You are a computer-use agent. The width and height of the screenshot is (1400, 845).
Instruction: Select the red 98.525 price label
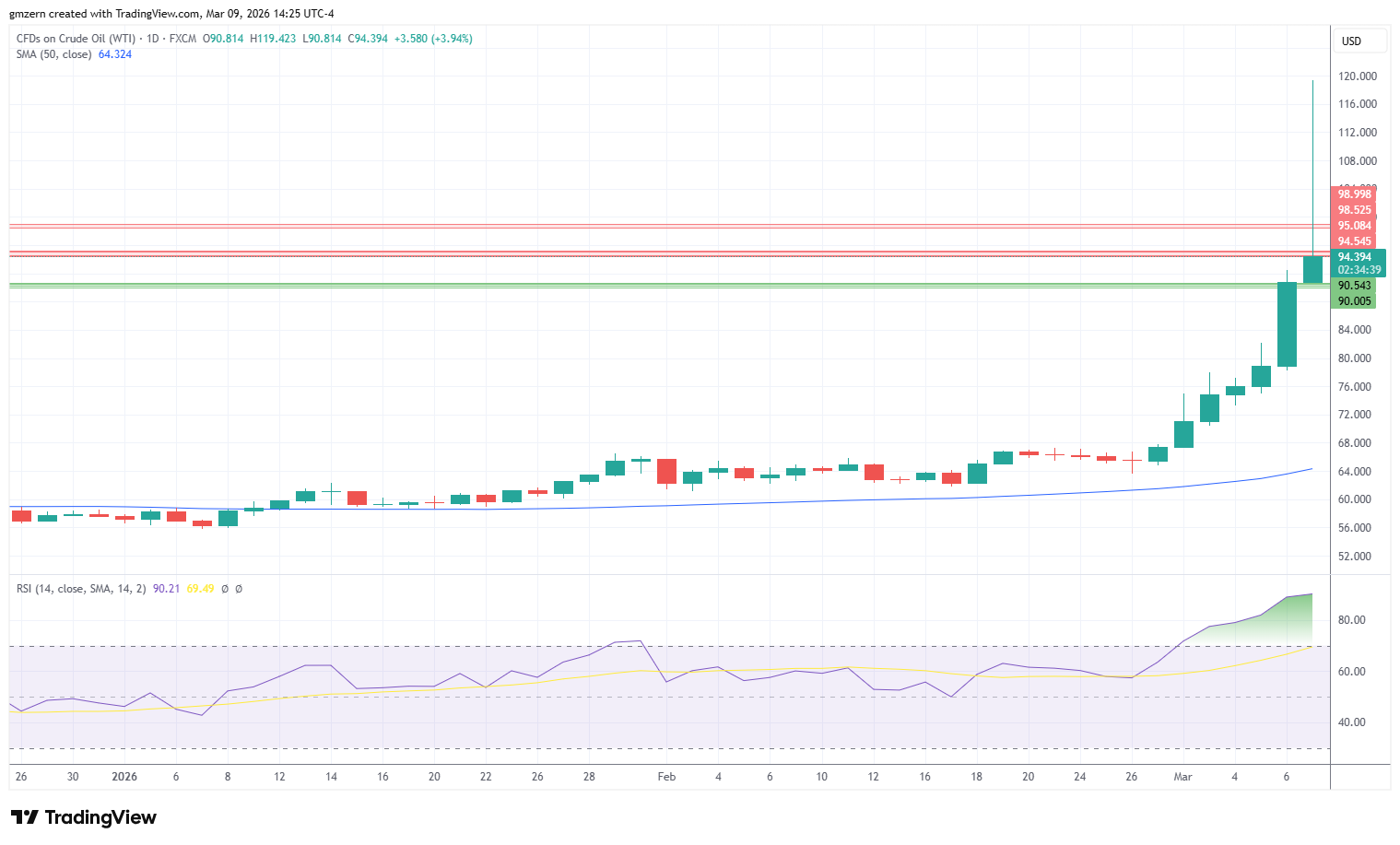click(x=1354, y=210)
